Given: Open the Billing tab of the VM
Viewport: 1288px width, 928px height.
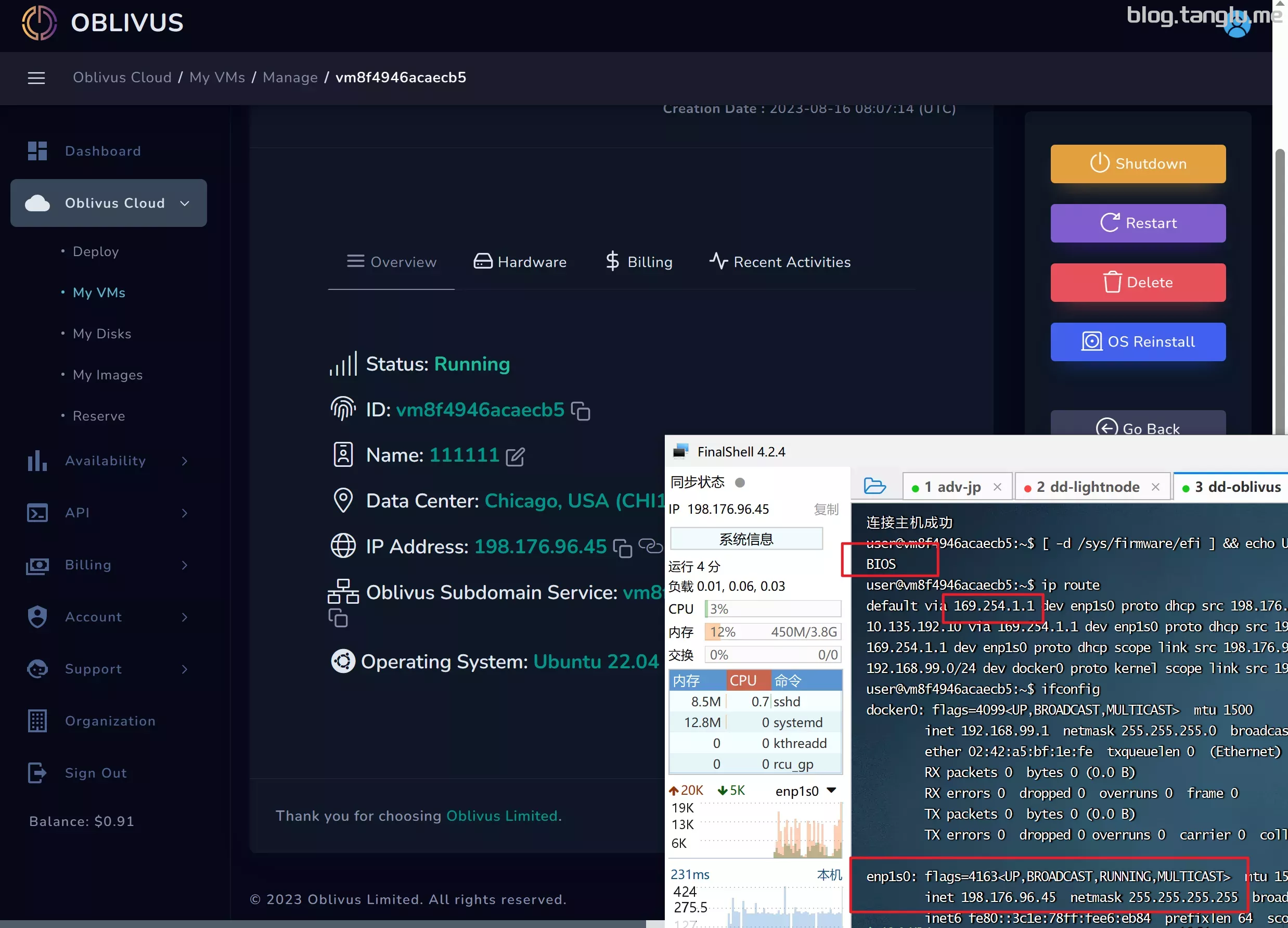Looking at the screenshot, I should click(x=639, y=262).
